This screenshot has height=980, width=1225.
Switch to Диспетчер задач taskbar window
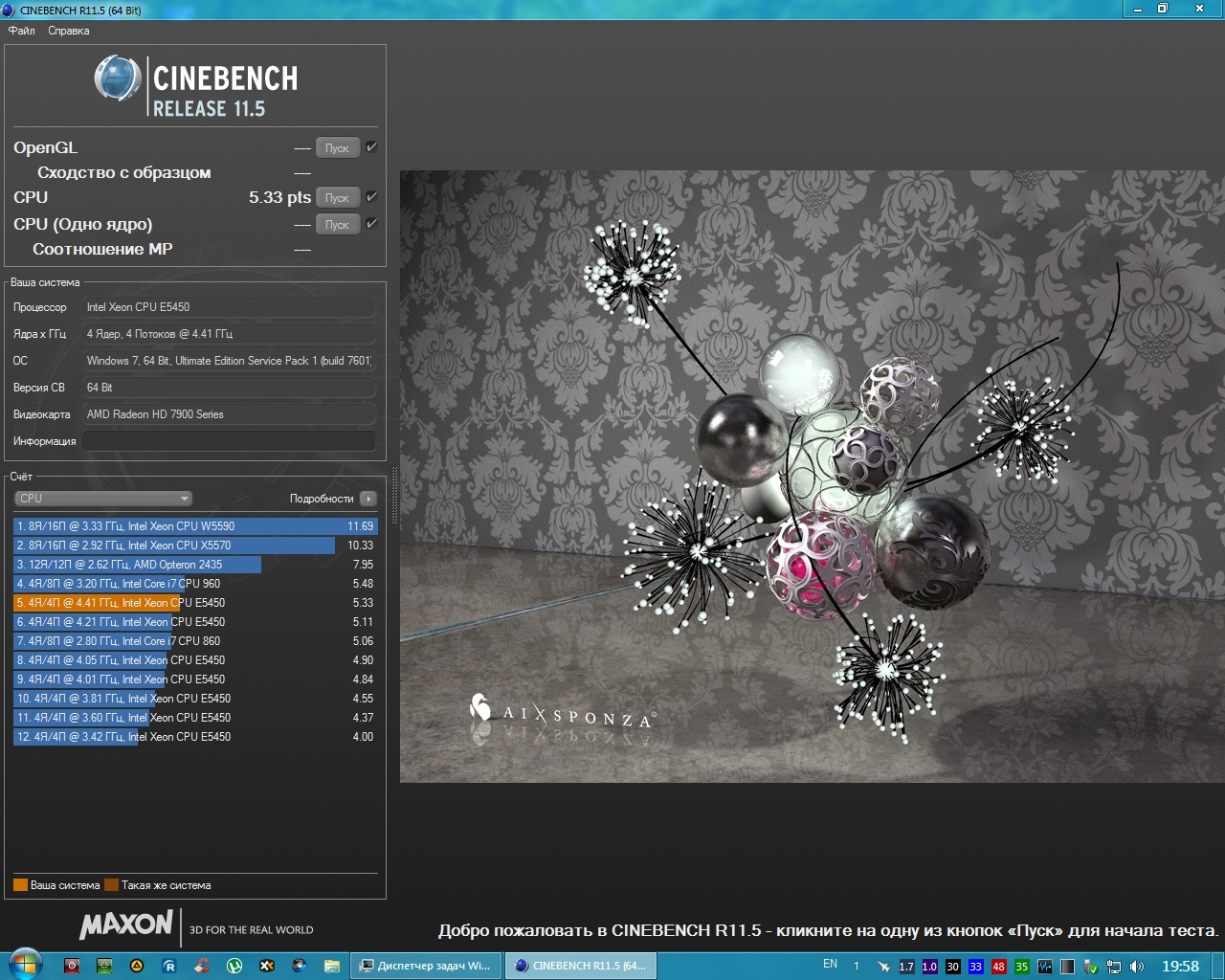click(425, 966)
